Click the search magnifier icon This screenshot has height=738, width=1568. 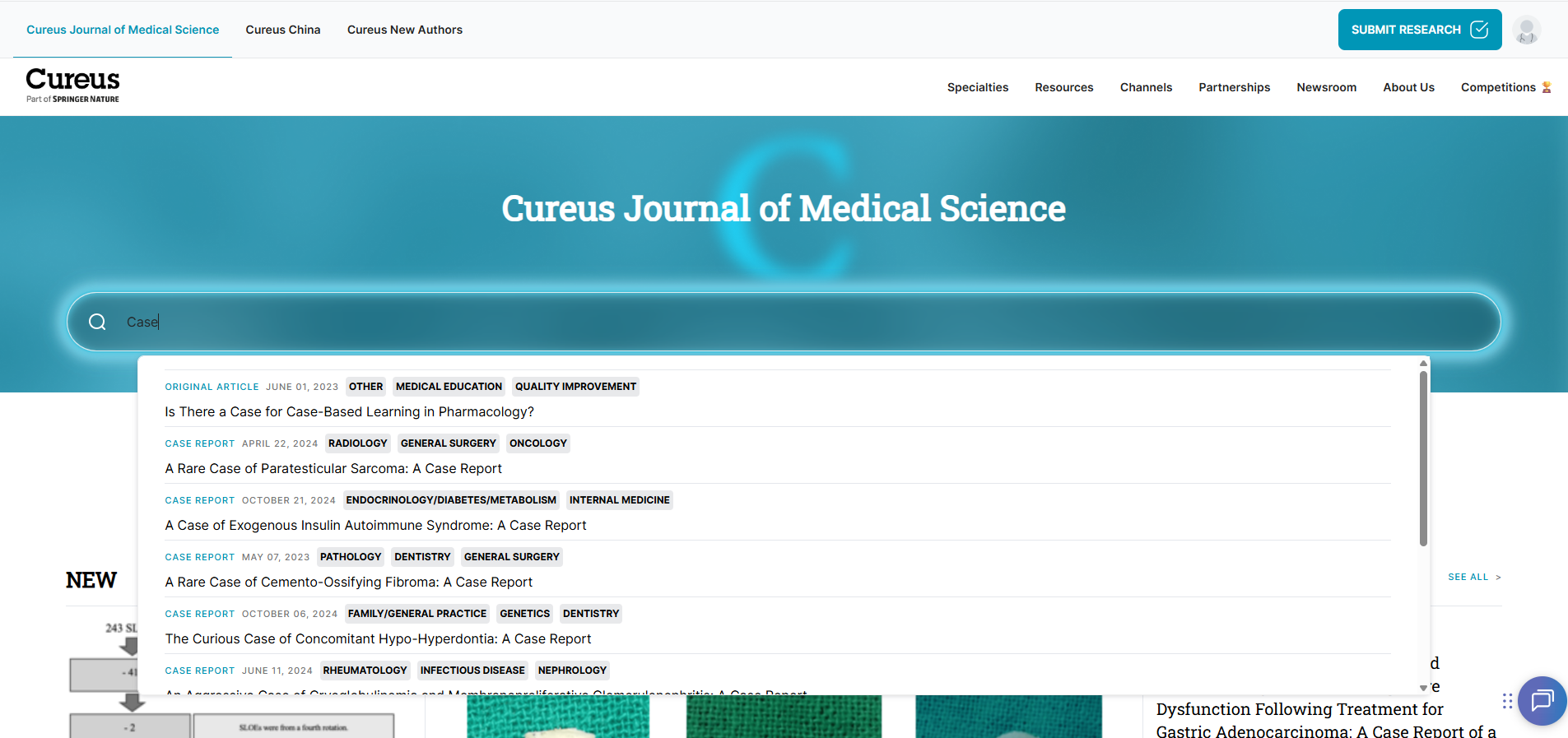point(97,322)
